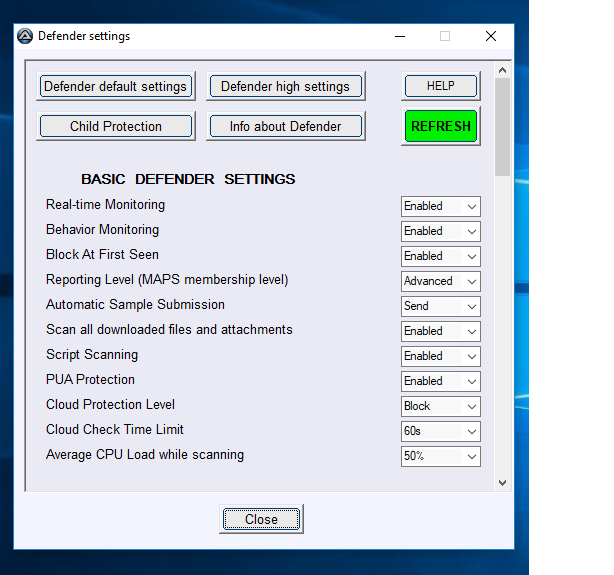The height and width of the screenshot is (575, 614).
Task: Apply Defender high settings
Action: tap(285, 86)
